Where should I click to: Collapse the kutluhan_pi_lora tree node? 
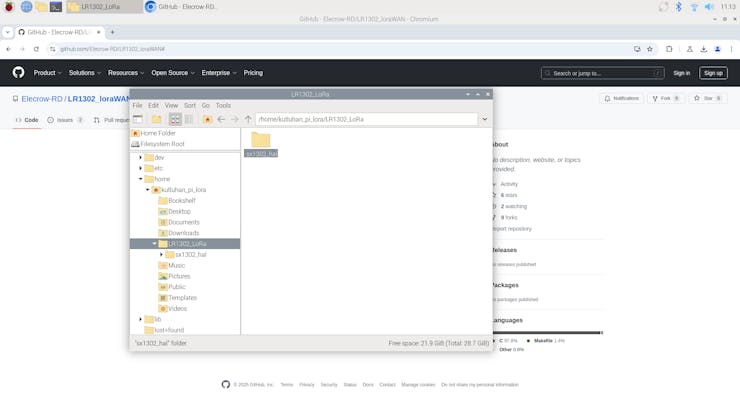click(148, 190)
